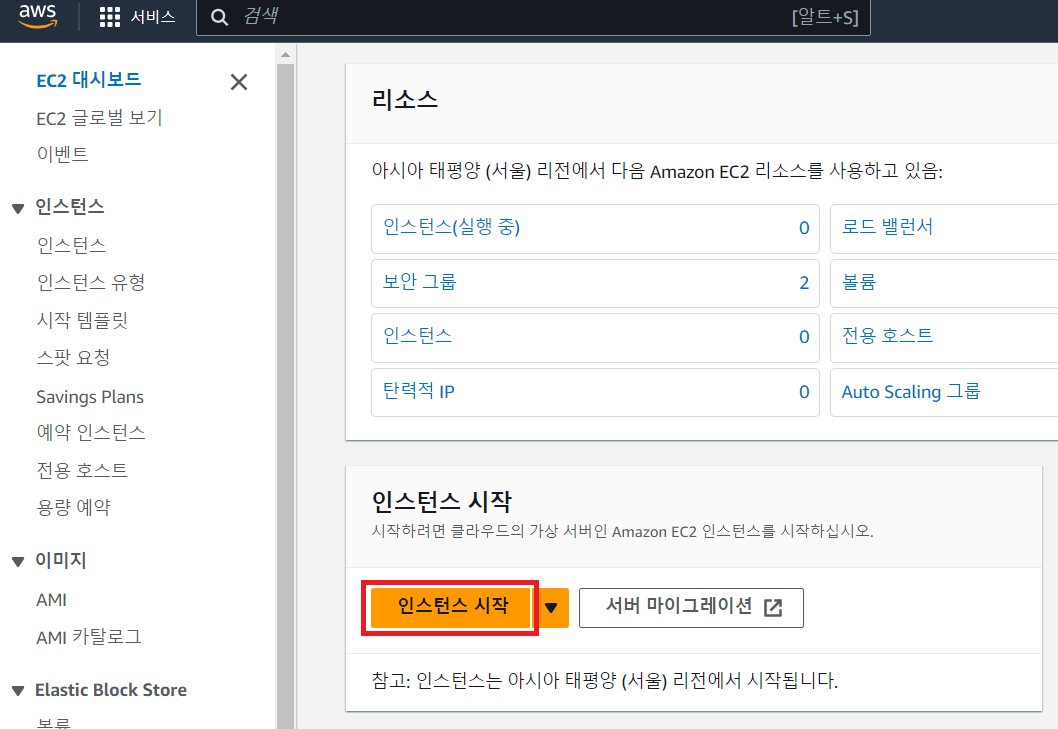The width and height of the screenshot is (1058, 729).
Task: Open 전용 호스트 in sidebar
Action: pyautogui.click(x=82, y=470)
